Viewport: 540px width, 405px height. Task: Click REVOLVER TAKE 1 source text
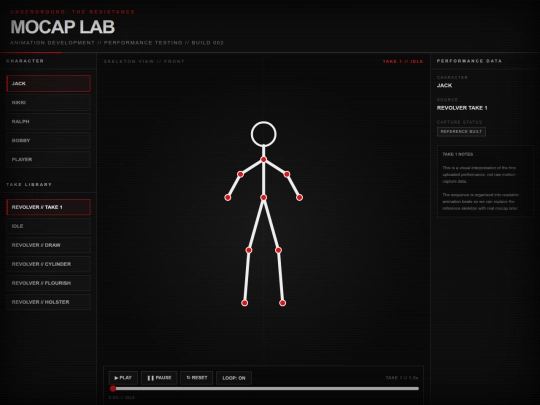(462, 108)
